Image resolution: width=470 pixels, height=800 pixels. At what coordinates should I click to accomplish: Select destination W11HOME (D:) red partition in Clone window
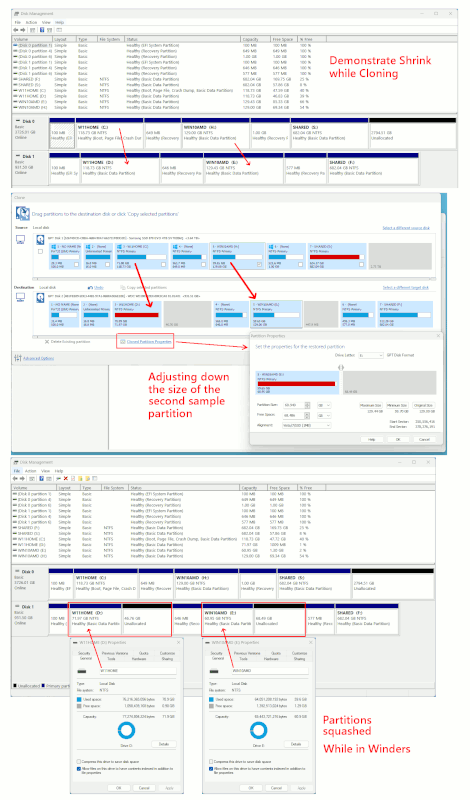[x=137, y=314]
